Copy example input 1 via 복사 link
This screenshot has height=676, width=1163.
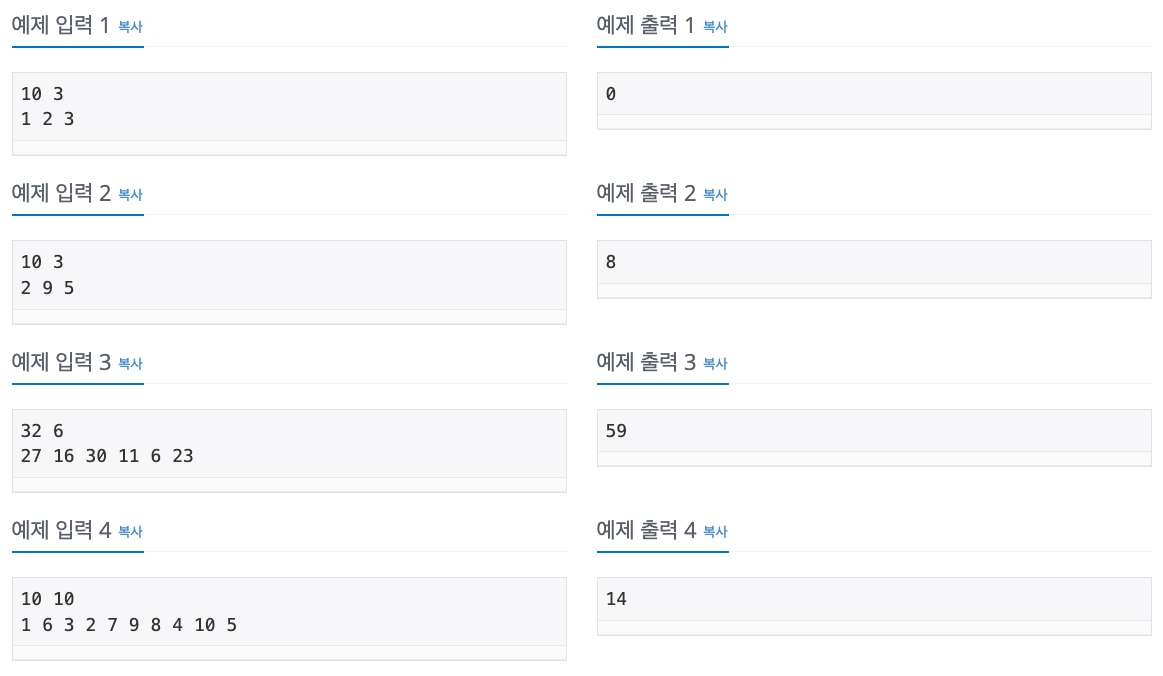130,27
